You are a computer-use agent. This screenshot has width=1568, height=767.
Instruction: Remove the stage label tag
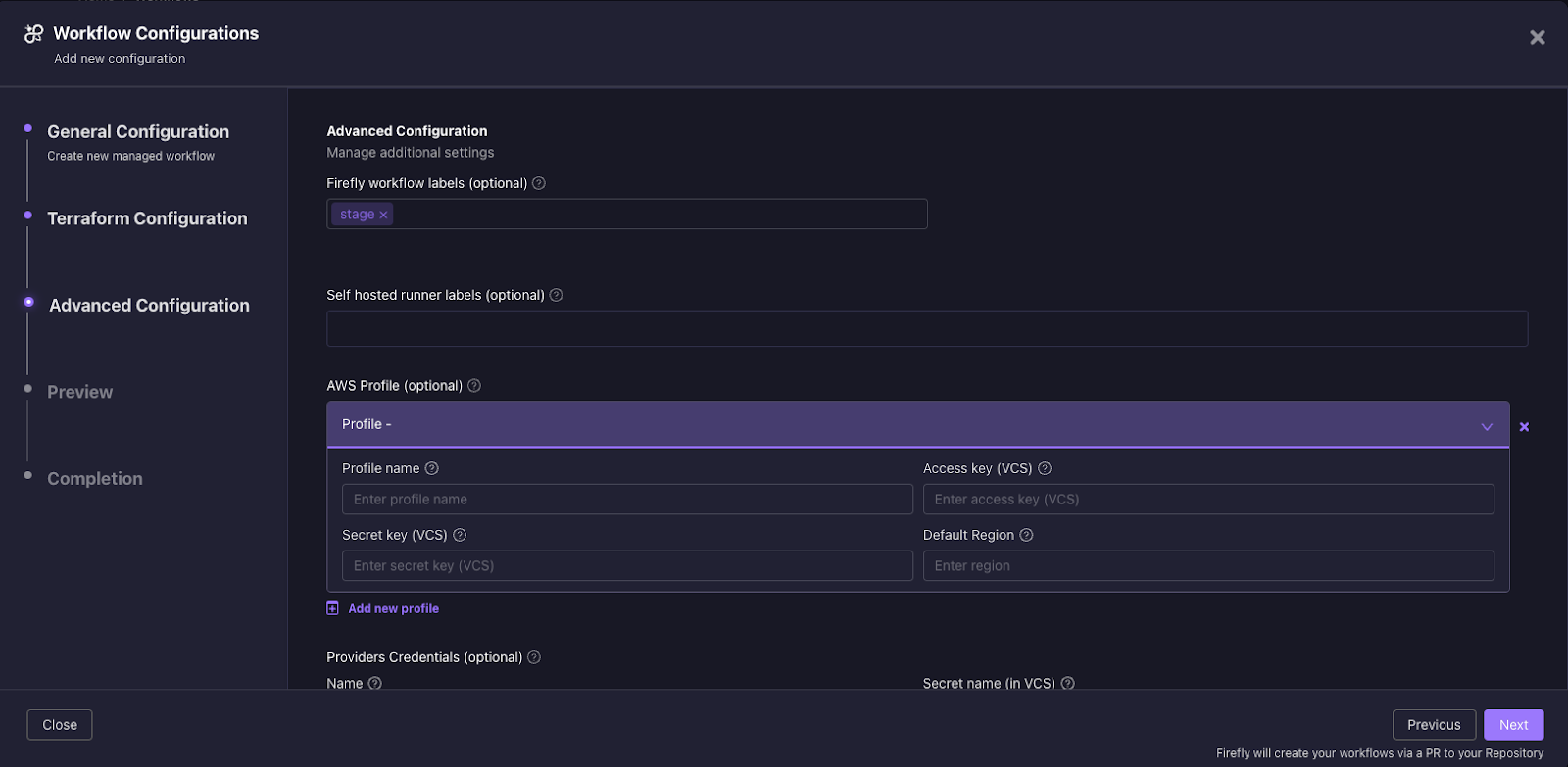(x=384, y=215)
